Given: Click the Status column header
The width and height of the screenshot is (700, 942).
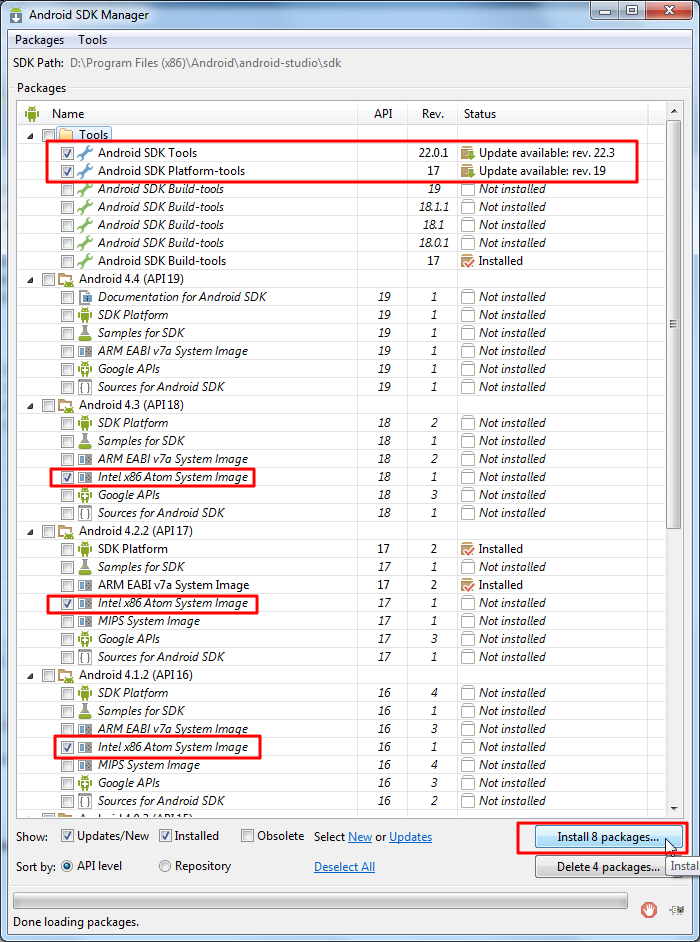Looking at the screenshot, I should coord(553,114).
